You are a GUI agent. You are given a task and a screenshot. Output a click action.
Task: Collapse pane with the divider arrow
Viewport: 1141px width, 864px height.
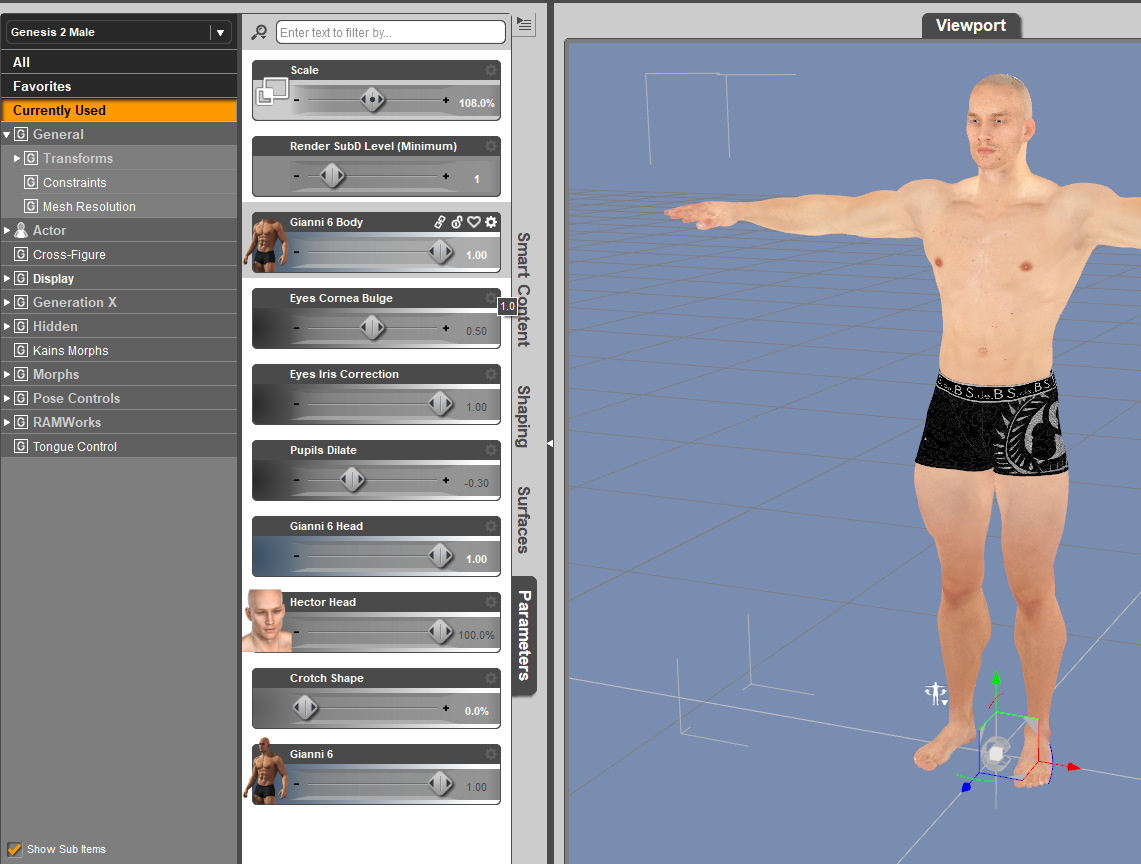pos(550,443)
